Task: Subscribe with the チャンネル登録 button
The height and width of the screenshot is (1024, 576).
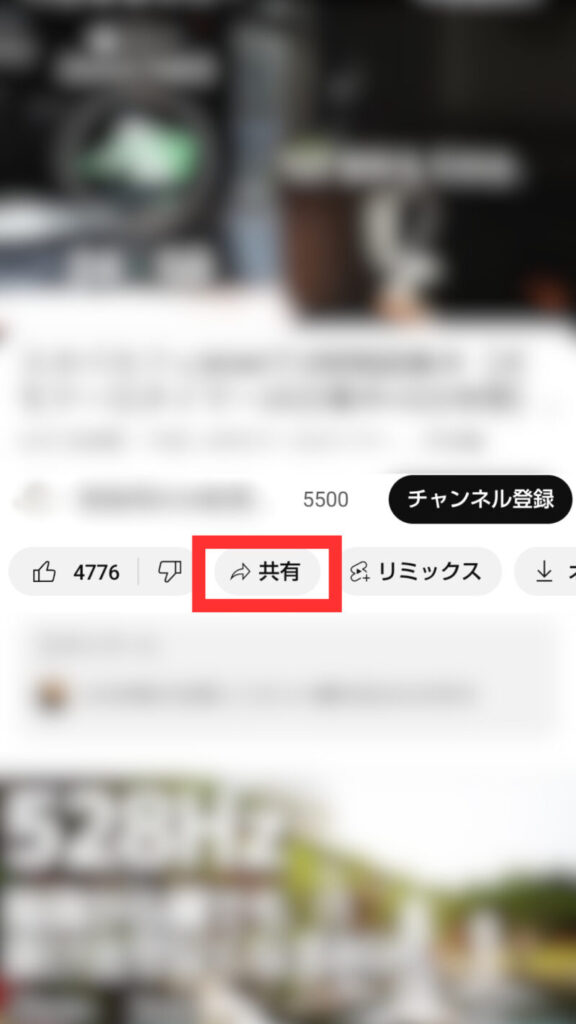Action: (481, 499)
